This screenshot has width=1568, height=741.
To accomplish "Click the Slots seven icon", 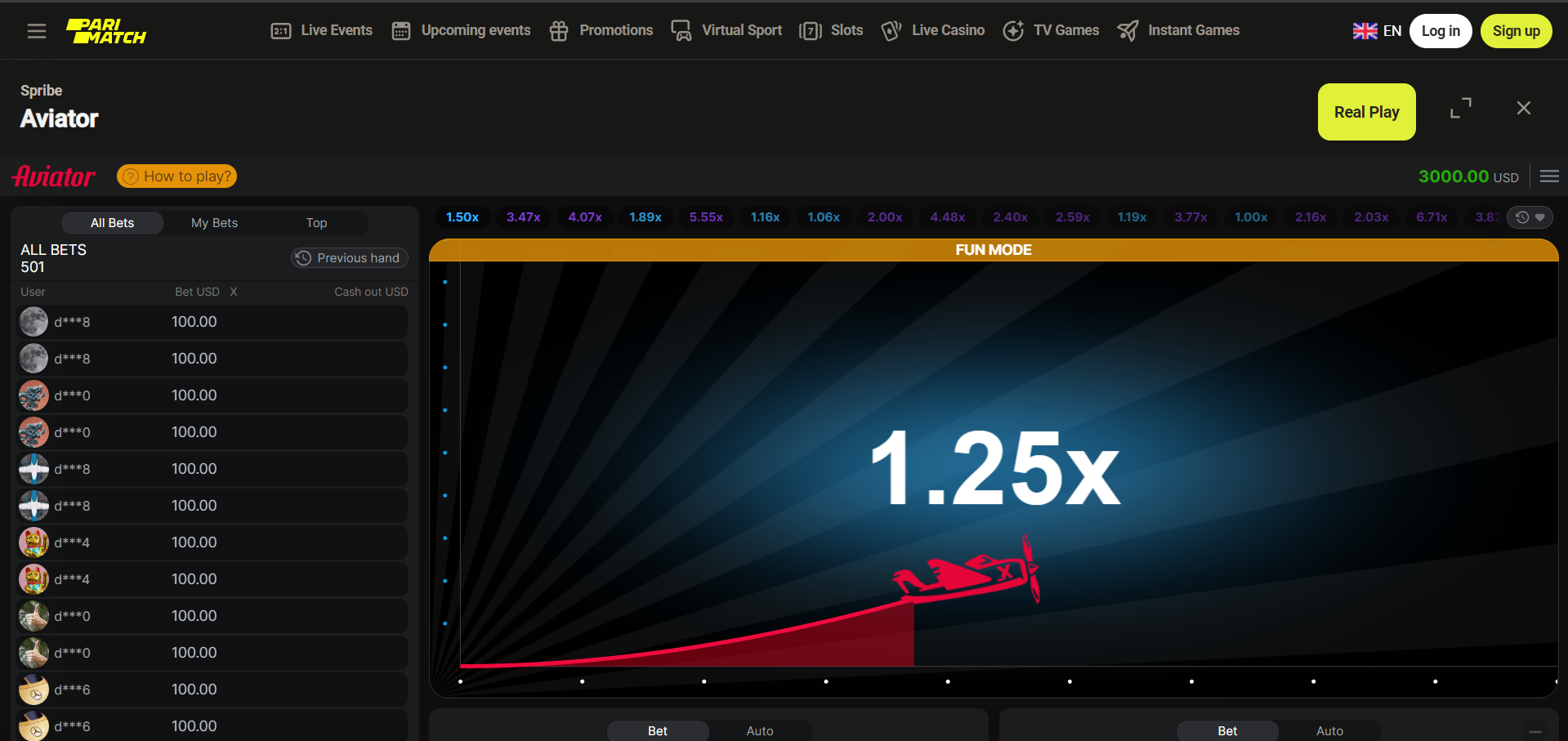I will [810, 31].
